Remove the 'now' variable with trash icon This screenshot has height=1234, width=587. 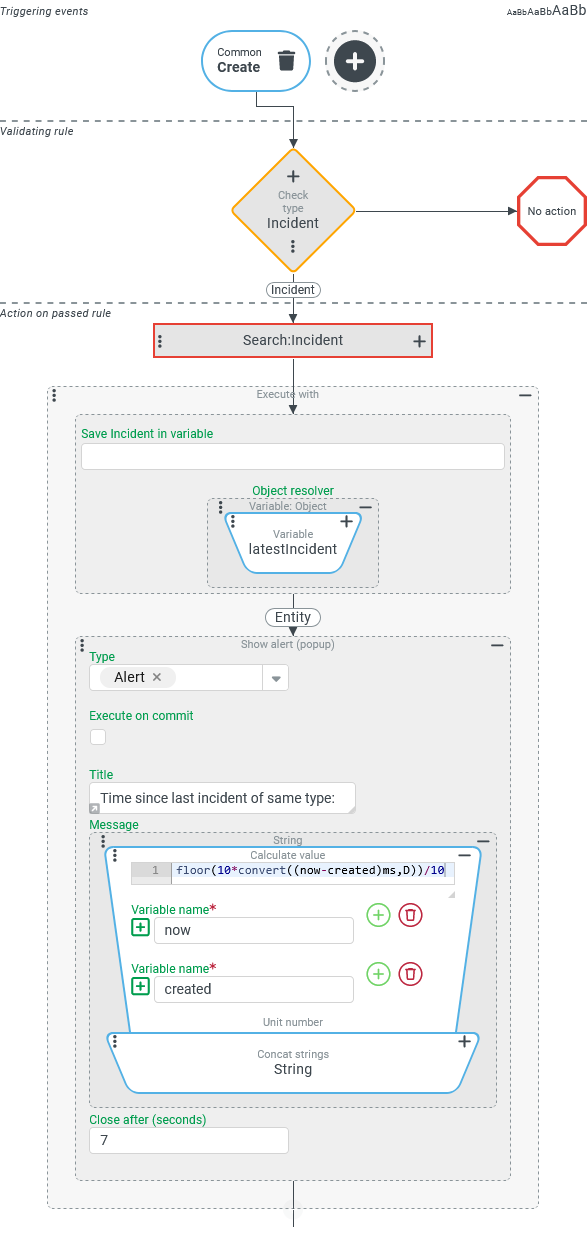[x=411, y=914]
